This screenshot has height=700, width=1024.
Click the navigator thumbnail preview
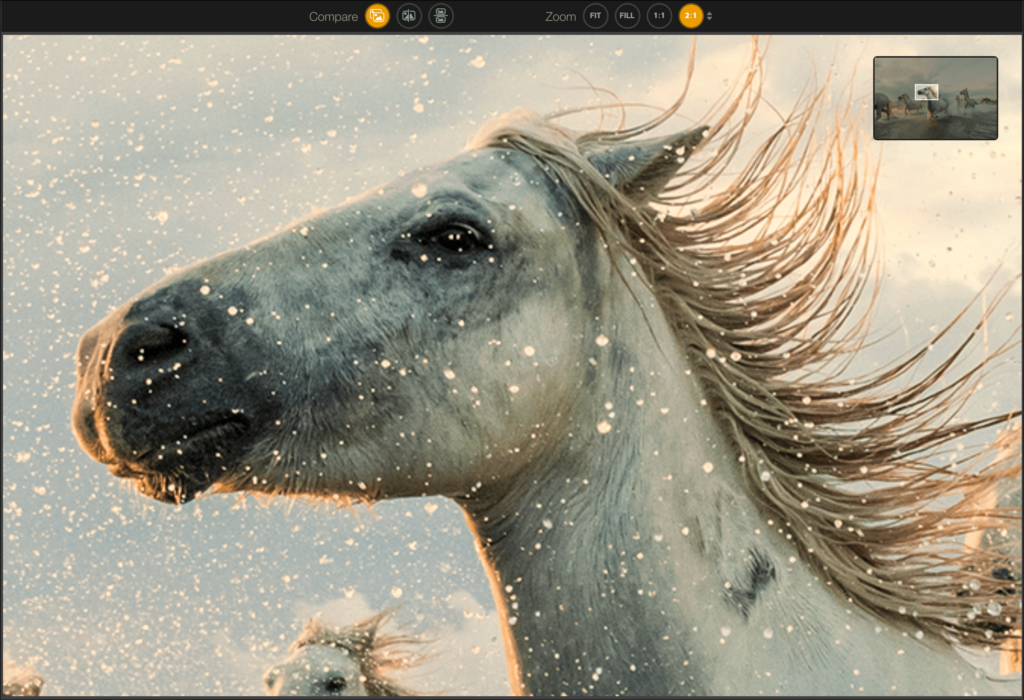(x=935, y=98)
